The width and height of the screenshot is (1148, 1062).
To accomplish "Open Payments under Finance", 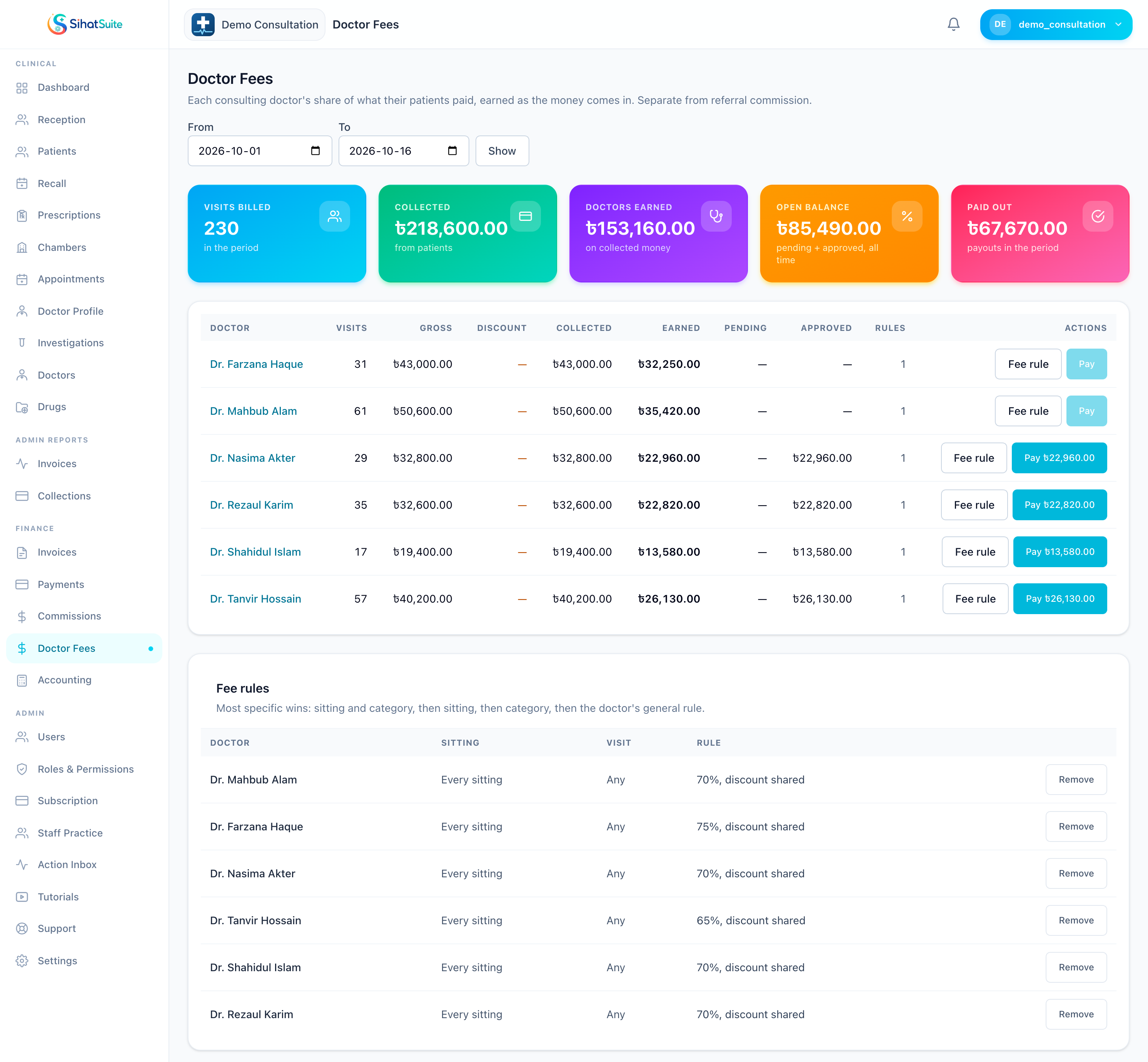I will pos(84,584).
